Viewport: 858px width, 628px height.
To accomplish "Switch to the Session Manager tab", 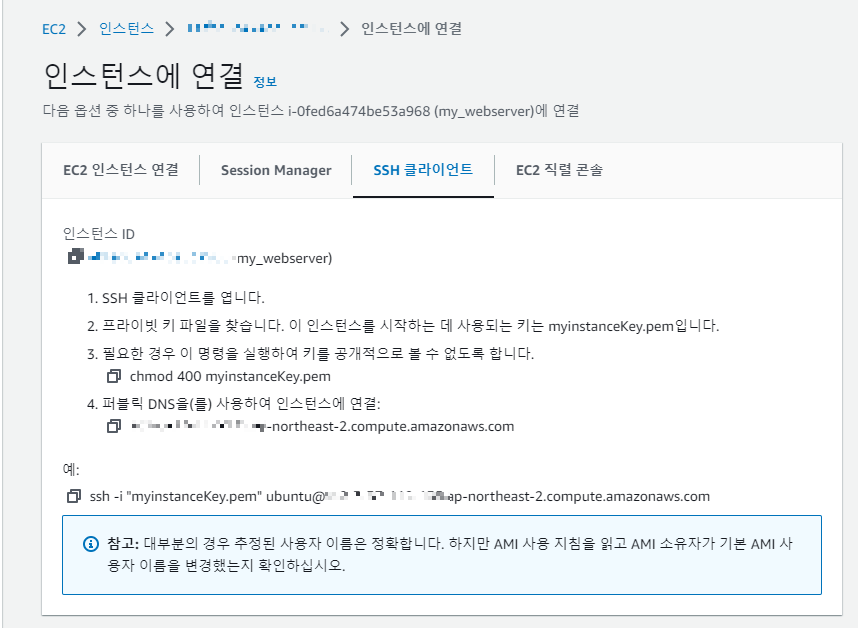I will point(276,170).
